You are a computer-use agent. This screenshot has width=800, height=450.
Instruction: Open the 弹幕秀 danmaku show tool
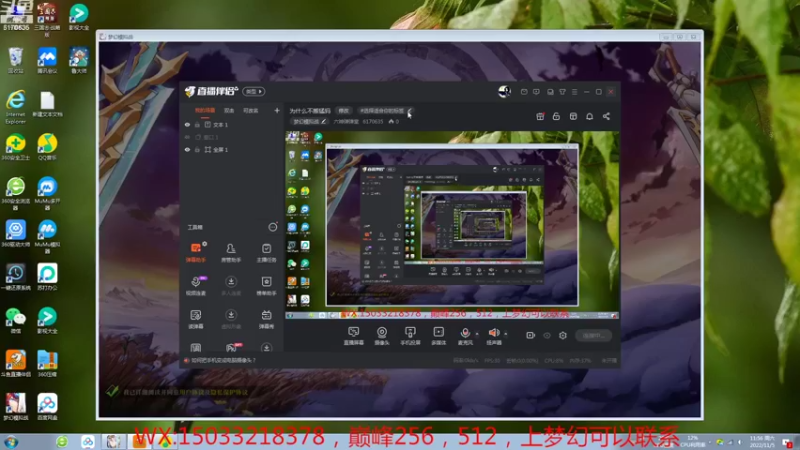tap(266, 319)
